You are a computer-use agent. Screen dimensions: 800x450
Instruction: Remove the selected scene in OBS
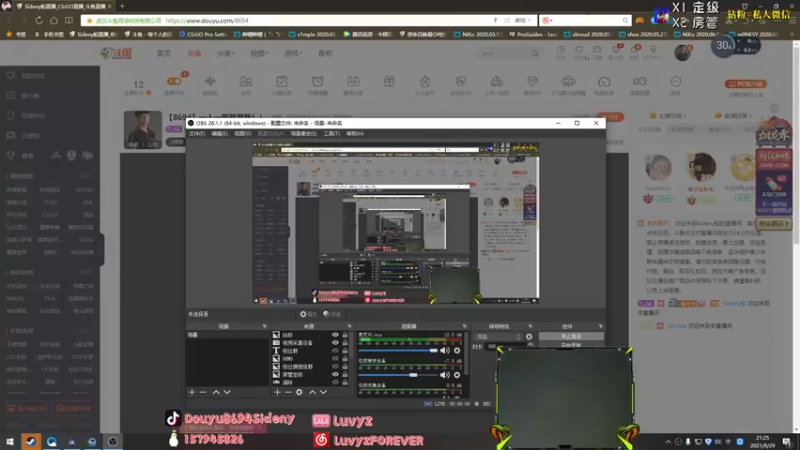[x=203, y=392]
